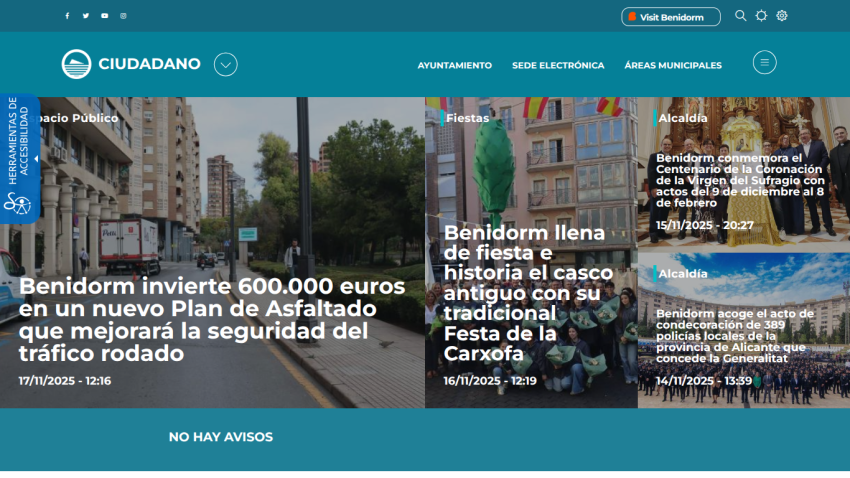The image size is (850, 478).
Task: Click the Visit Benidorm button
Action: (x=671, y=17)
